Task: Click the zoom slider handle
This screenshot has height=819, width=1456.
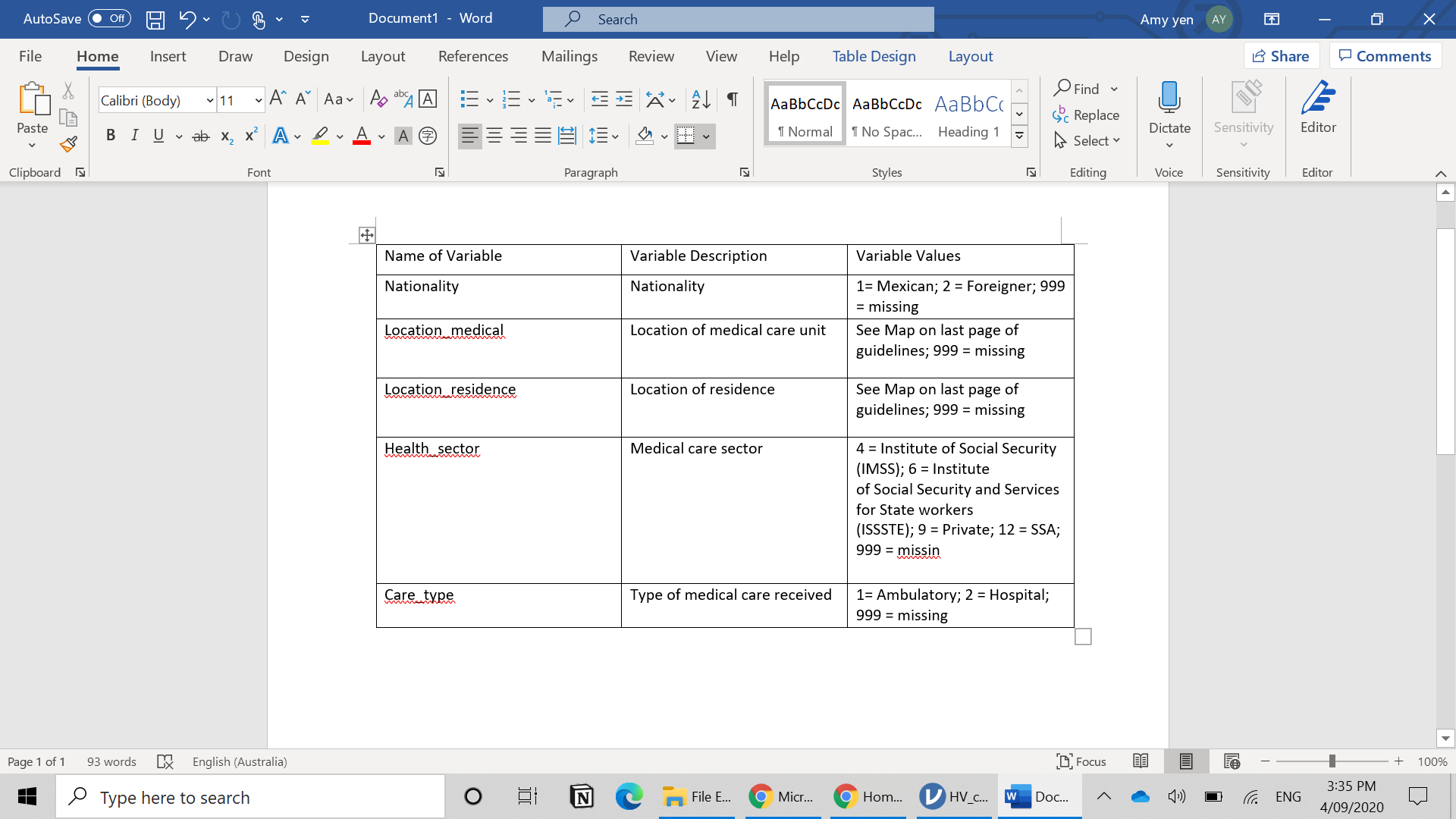Action: click(1332, 761)
